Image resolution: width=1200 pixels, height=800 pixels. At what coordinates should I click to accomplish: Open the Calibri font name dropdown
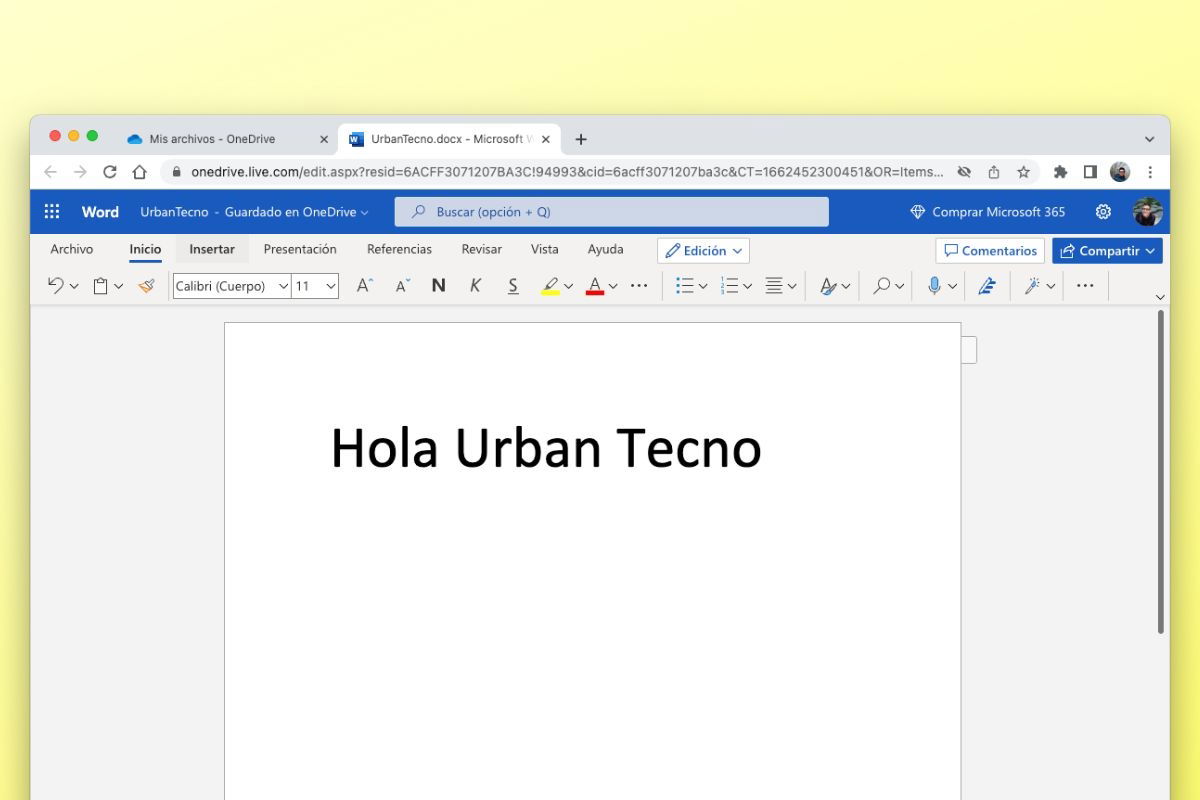pyautogui.click(x=230, y=285)
